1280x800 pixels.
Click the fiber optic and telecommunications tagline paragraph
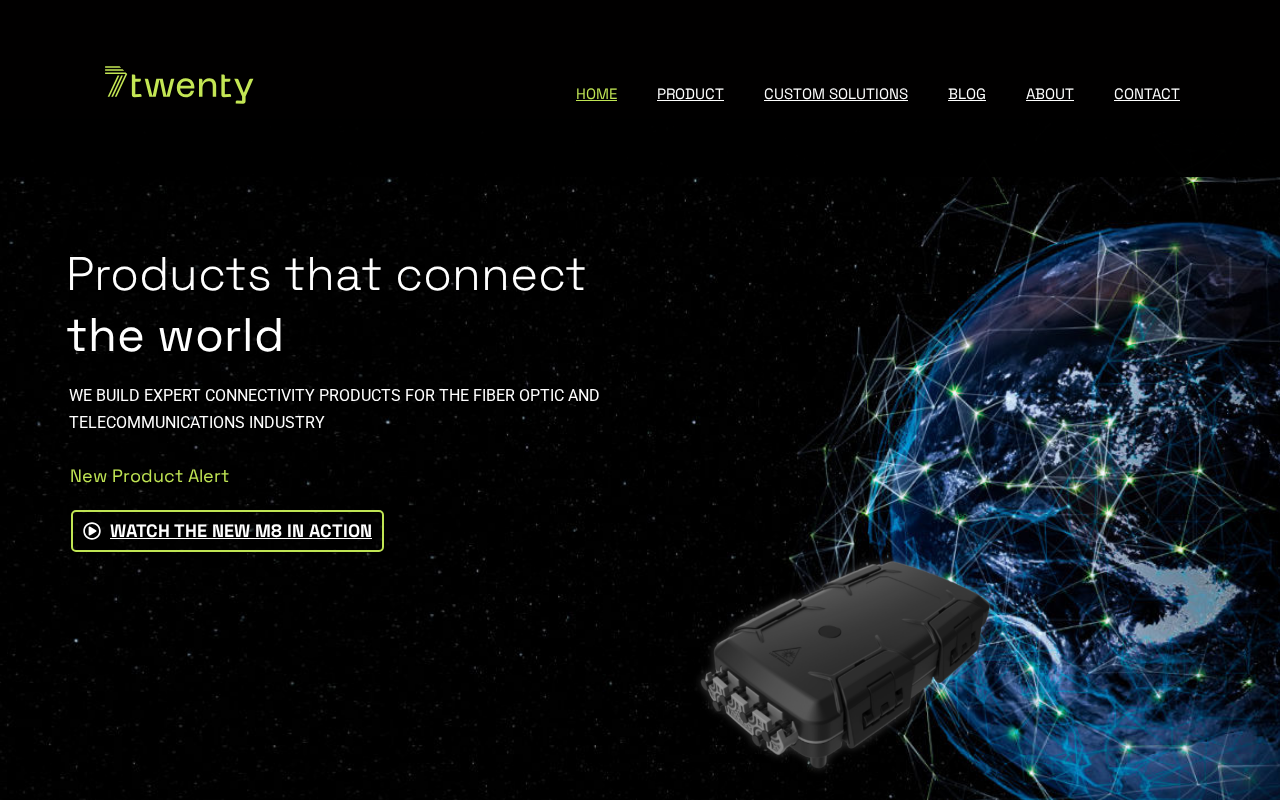[334, 409]
